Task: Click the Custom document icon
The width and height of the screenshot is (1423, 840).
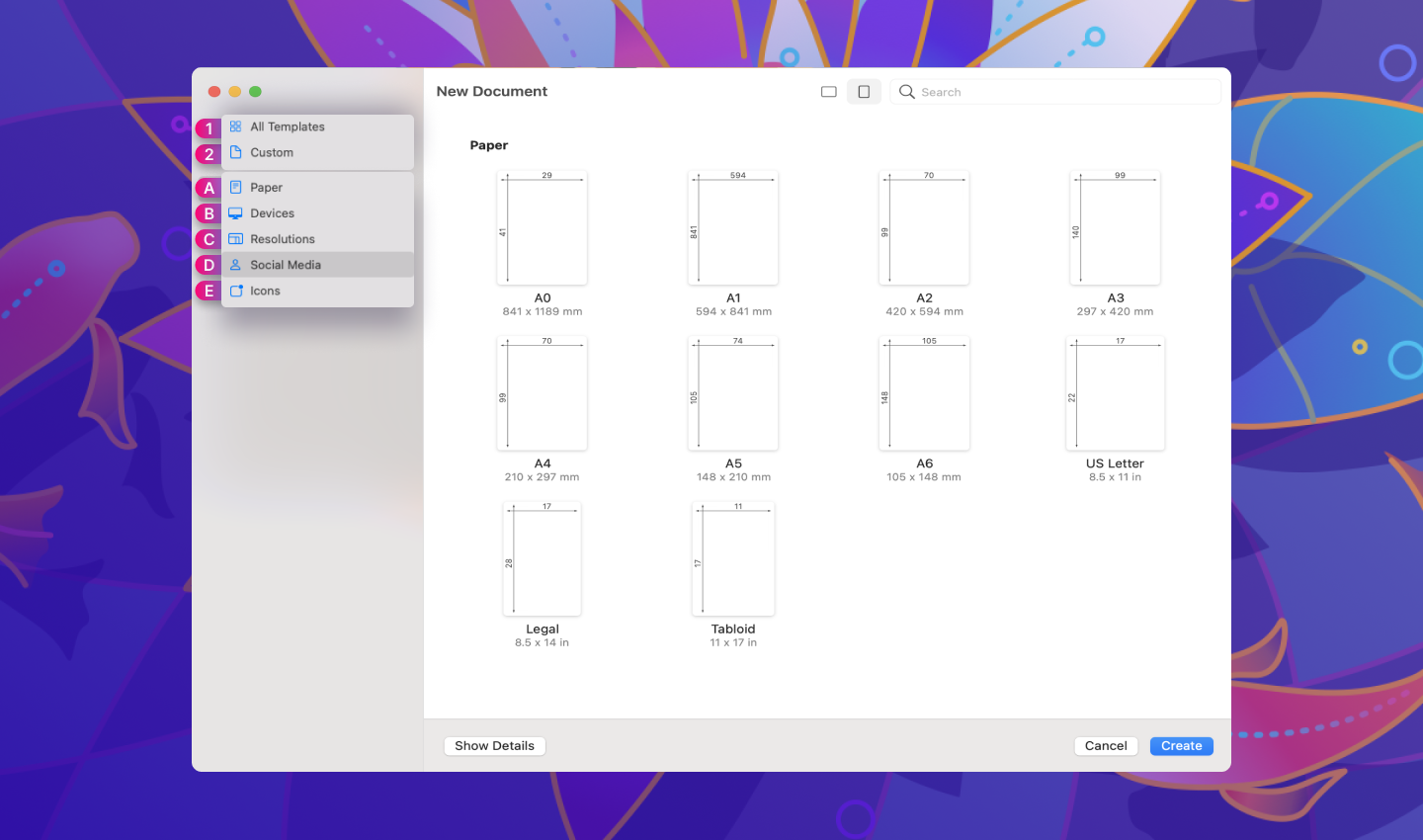Action: click(235, 152)
